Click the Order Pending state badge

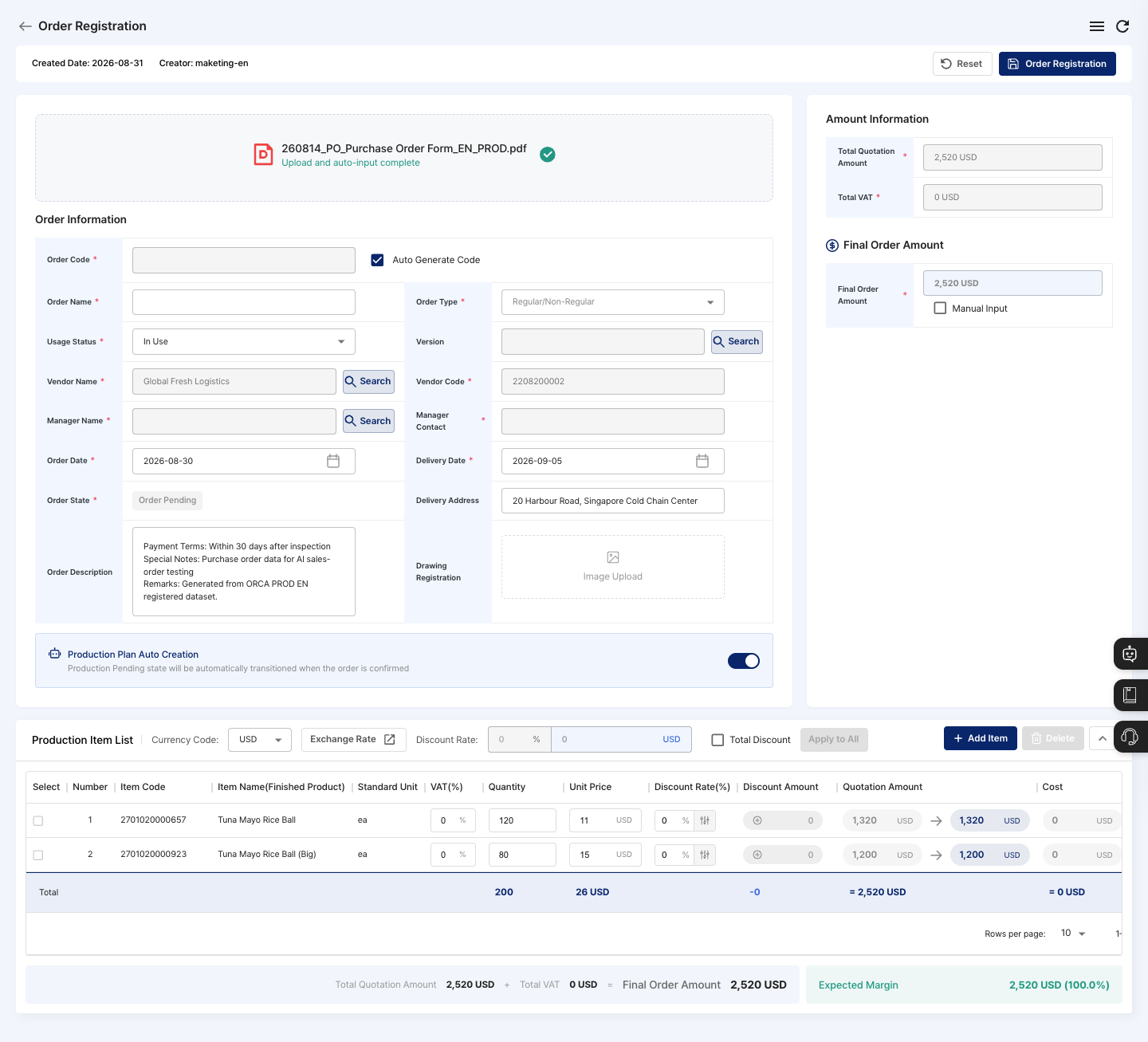click(167, 500)
